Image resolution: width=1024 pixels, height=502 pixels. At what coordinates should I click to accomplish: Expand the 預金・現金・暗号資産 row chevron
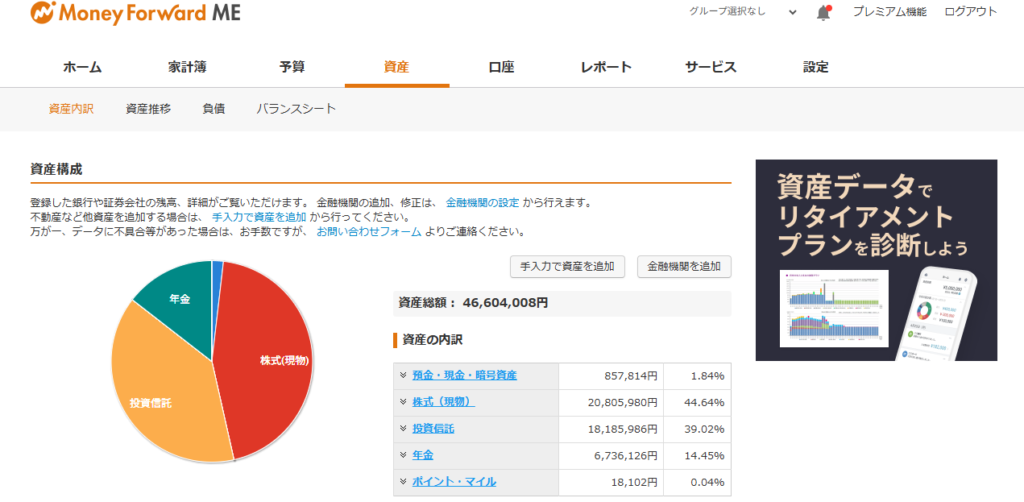pos(402,375)
